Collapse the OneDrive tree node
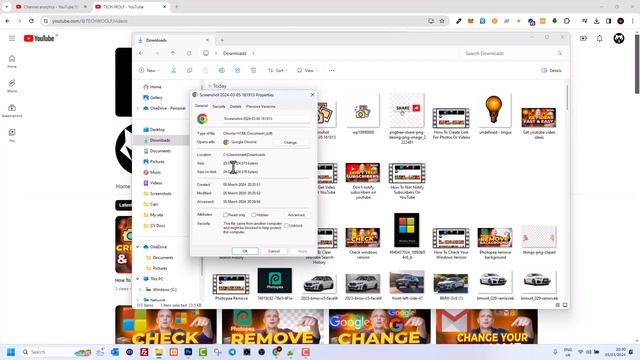This screenshot has height=360, width=640. pyautogui.click(x=138, y=247)
